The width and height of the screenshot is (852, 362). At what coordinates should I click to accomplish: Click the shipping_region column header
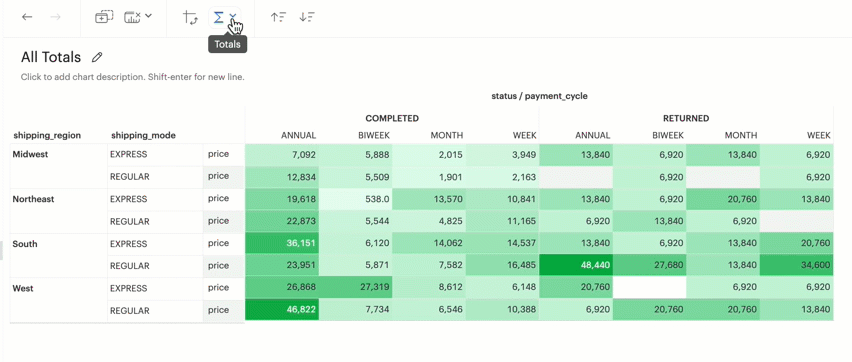(47, 135)
